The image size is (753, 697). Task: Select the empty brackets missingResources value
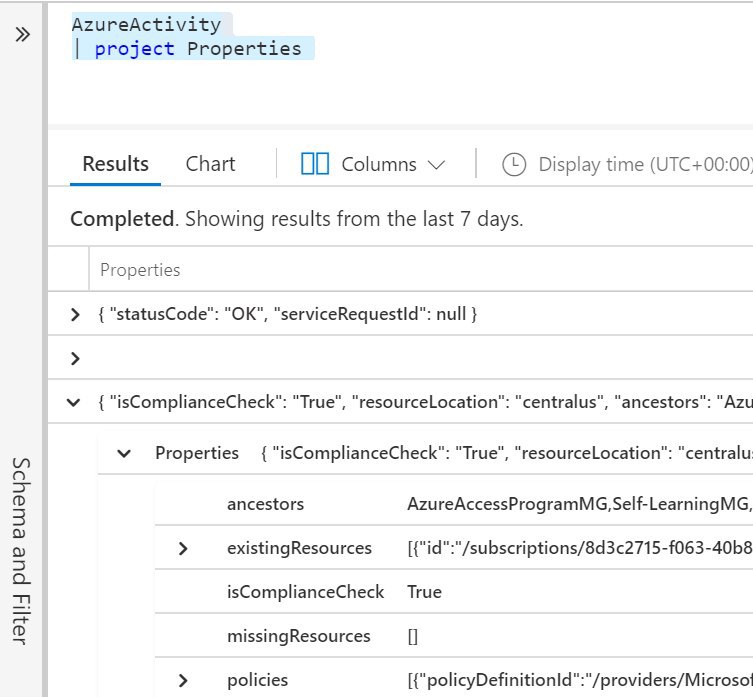[413, 637]
